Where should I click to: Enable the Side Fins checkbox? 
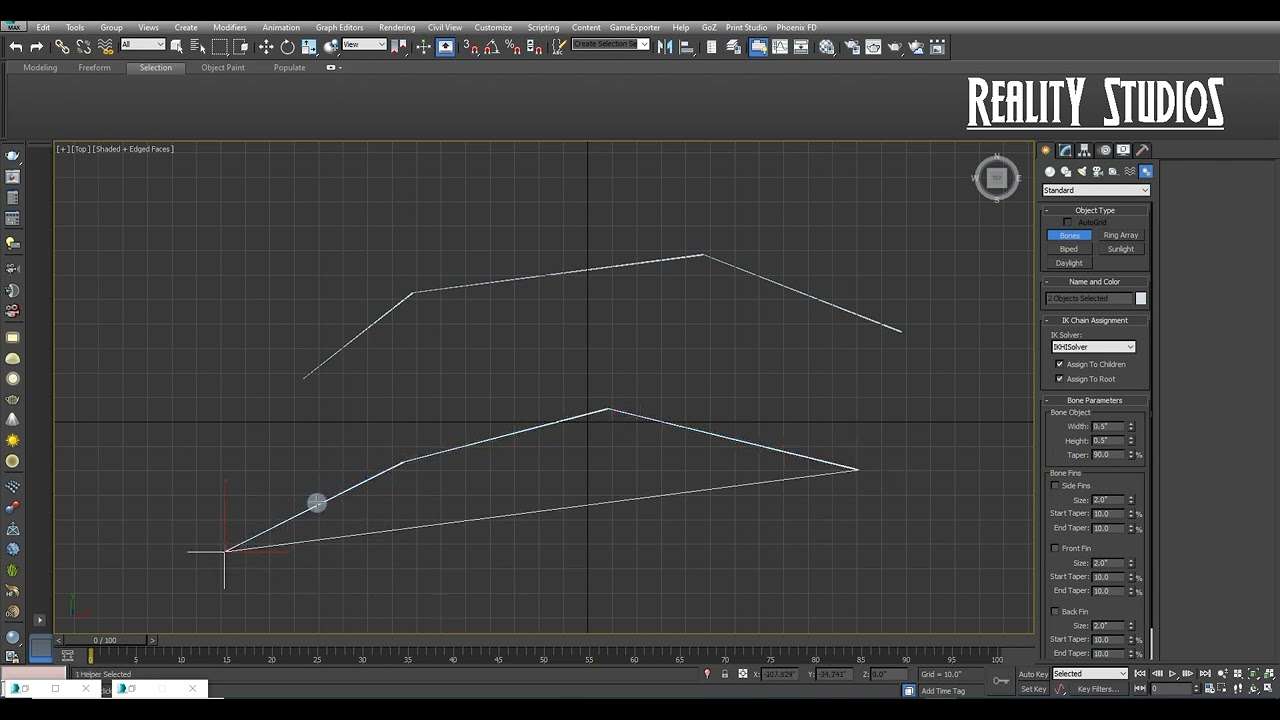point(1055,486)
